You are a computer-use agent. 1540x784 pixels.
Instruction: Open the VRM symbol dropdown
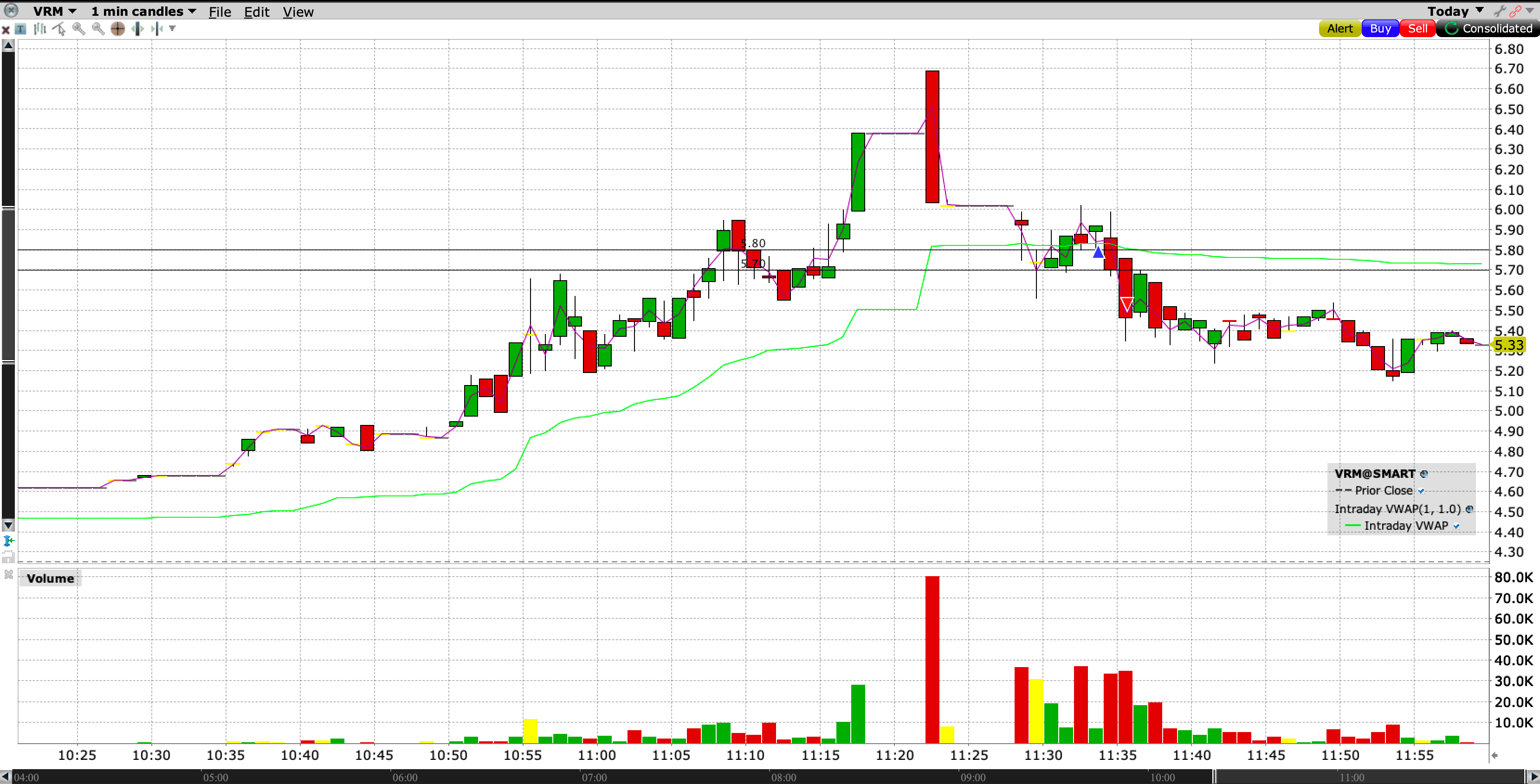54,11
